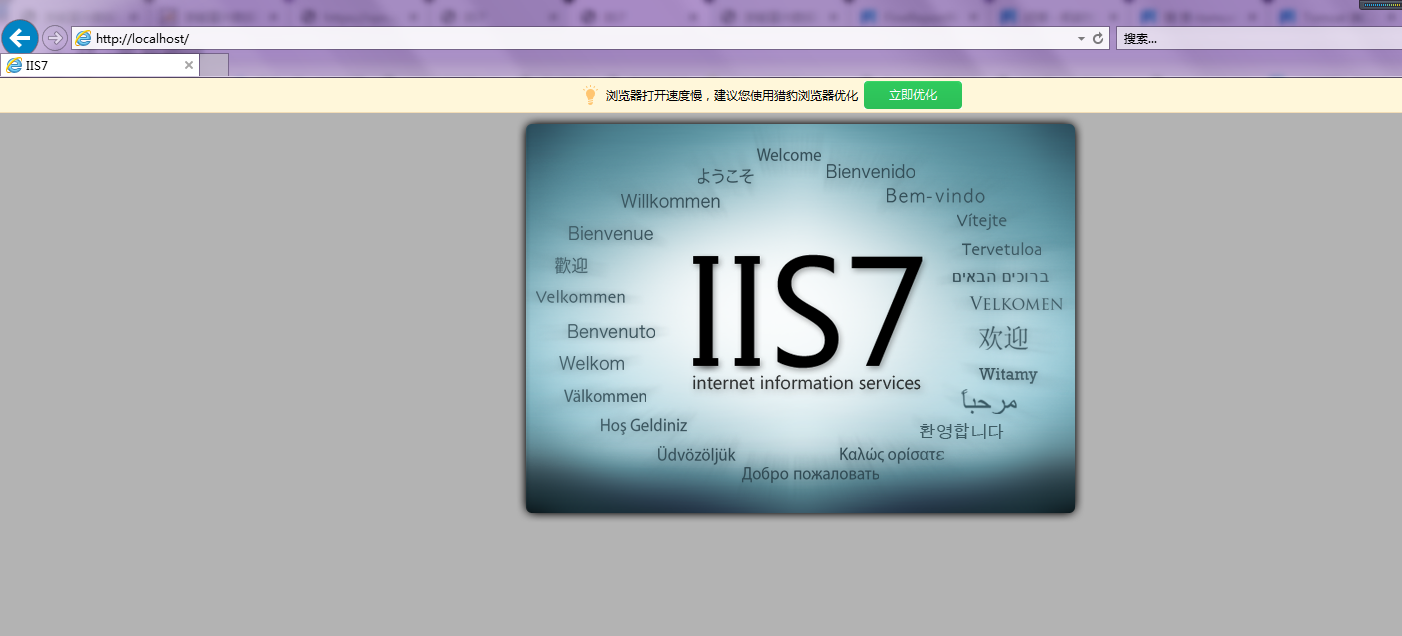Click the Forward navigation arrow
Viewport: 1402px width, 636px height.
click(54, 38)
